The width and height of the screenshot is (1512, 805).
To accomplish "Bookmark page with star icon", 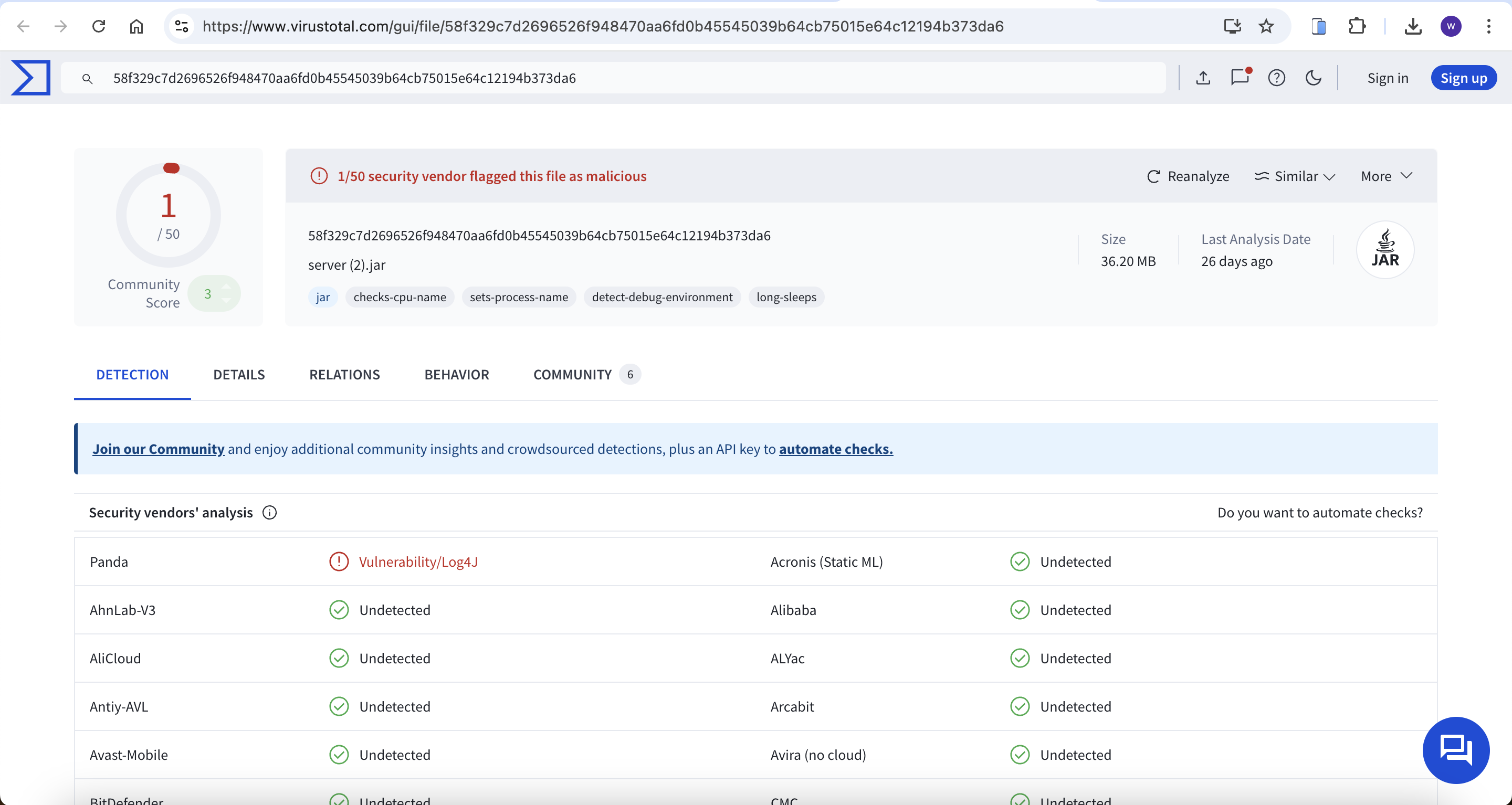I will [x=1266, y=26].
